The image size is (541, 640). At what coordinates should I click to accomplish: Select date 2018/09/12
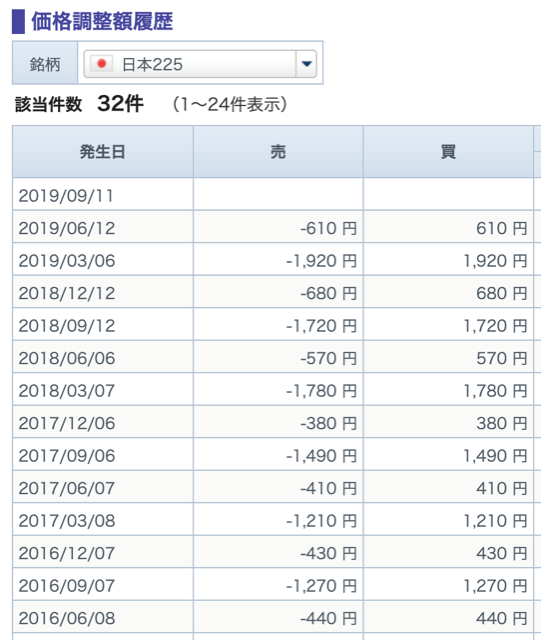click(x=67, y=326)
